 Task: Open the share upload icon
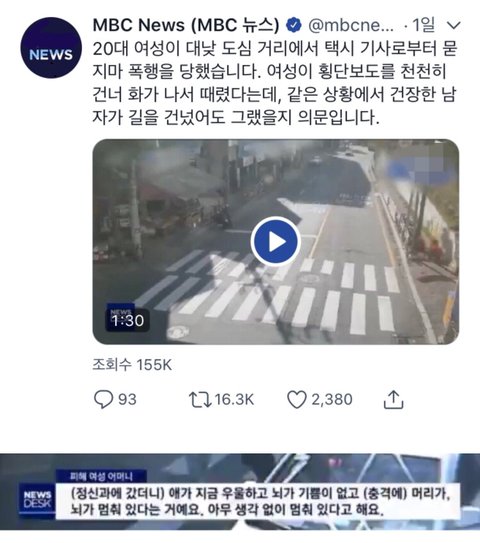point(393,400)
